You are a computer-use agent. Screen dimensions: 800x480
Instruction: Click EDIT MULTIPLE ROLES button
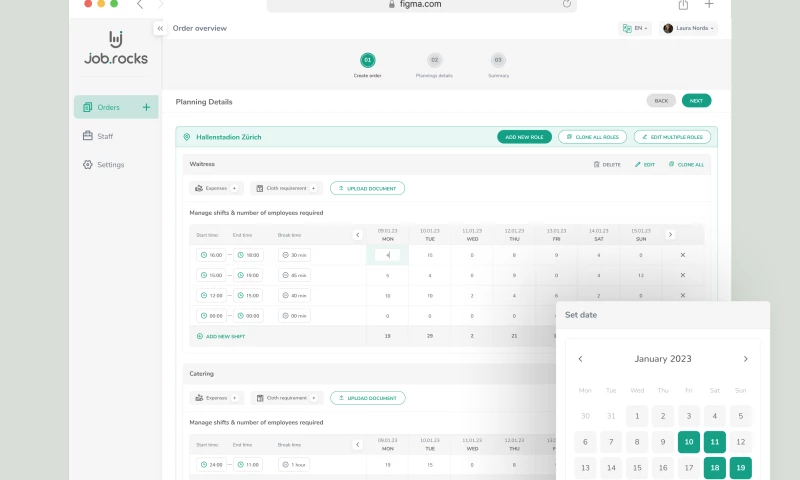(x=672, y=137)
